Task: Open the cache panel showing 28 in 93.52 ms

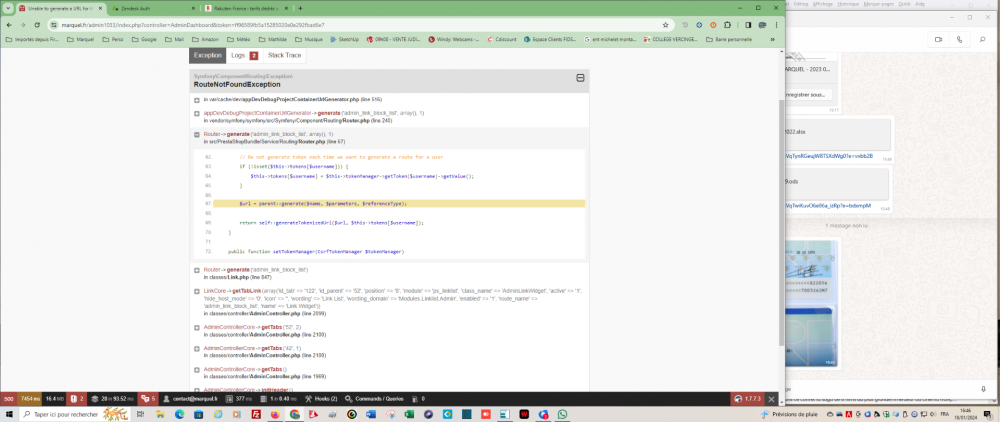Action: [x=112, y=399]
